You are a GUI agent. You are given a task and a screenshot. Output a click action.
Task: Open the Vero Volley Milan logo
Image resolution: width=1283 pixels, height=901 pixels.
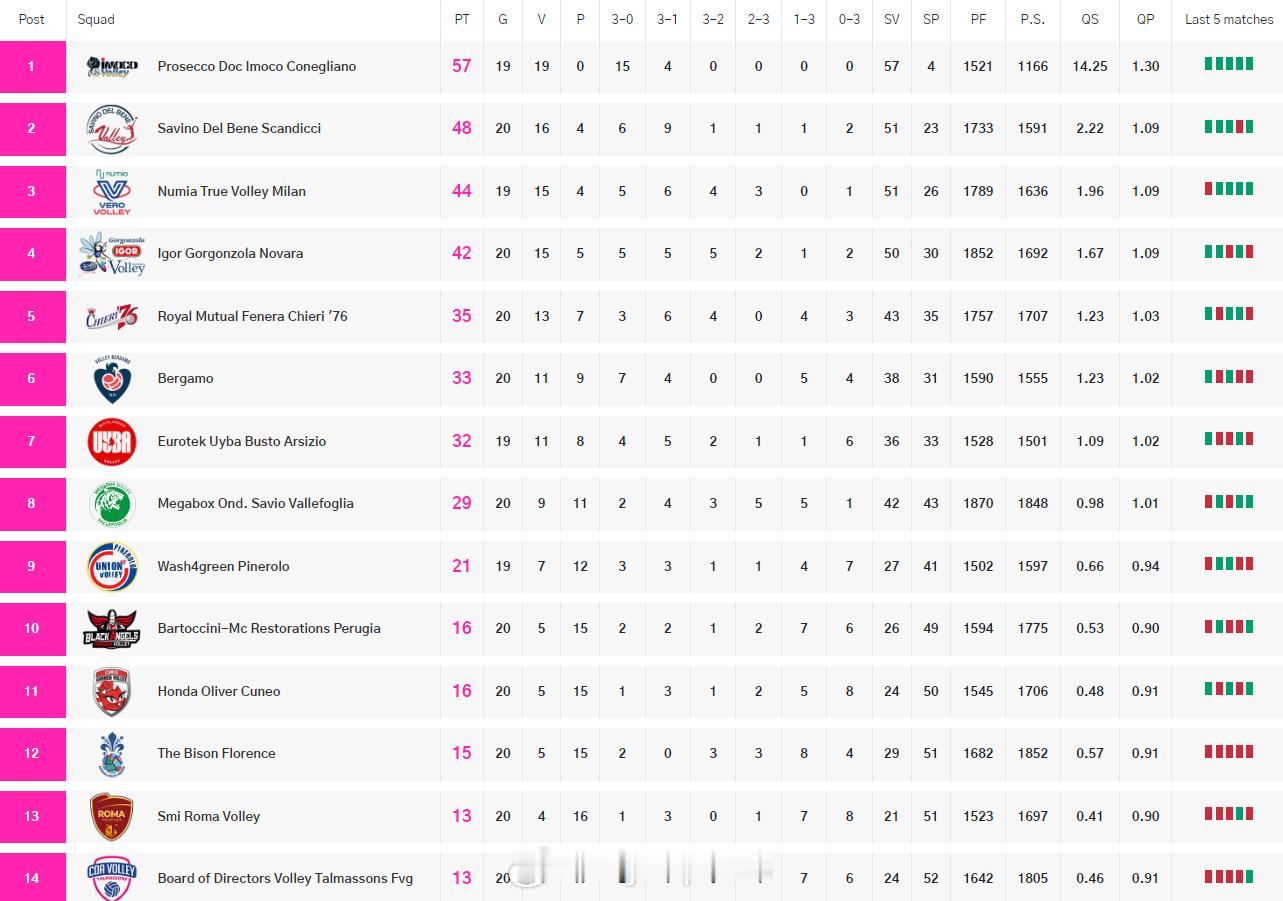112,191
